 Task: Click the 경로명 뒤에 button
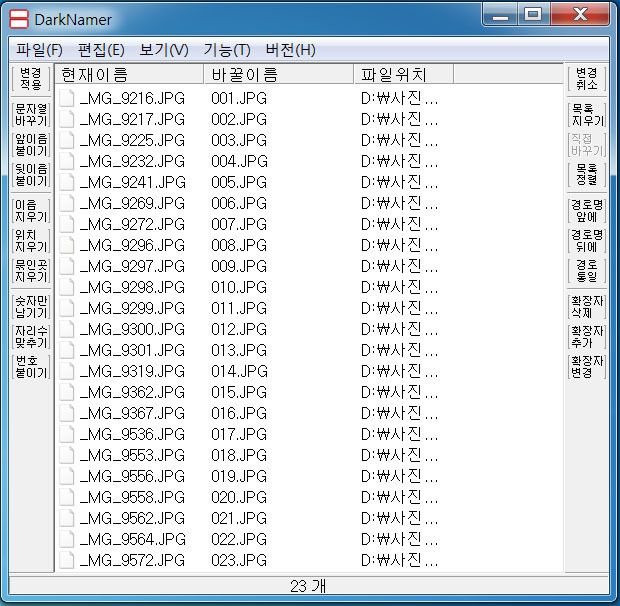(x=587, y=241)
